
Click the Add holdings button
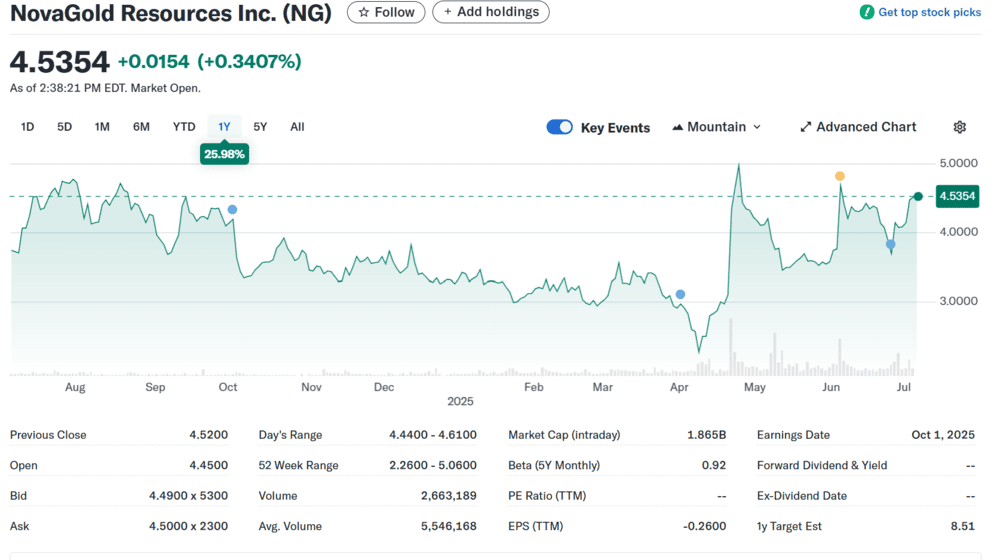click(490, 12)
